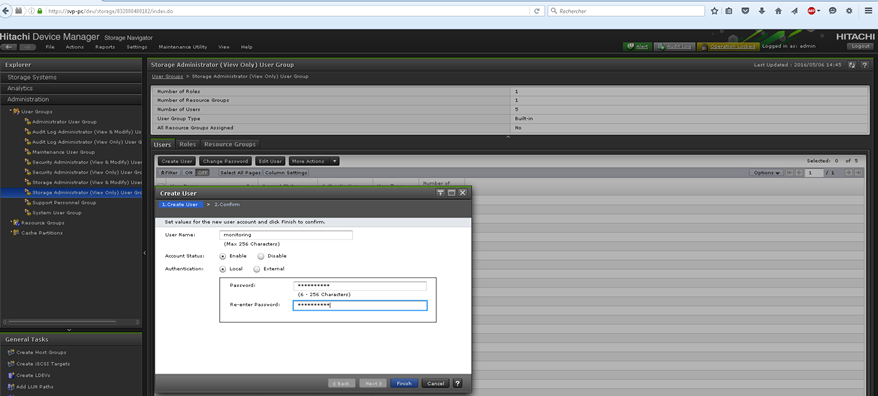Screen dimensions: 878x396
Task: Click the Create iSCSI Targets task icon
Action: [11, 364]
